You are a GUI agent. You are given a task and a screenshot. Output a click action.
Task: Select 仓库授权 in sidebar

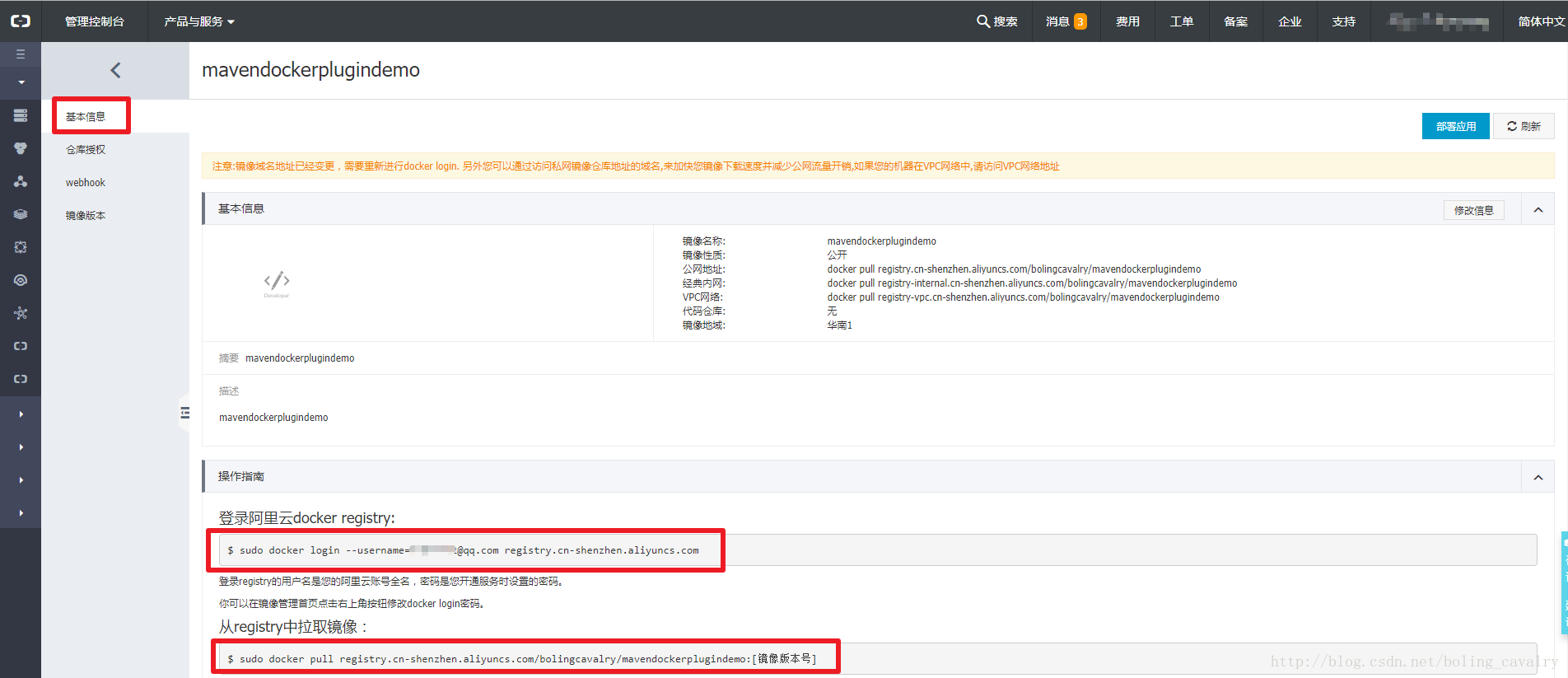coord(86,150)
